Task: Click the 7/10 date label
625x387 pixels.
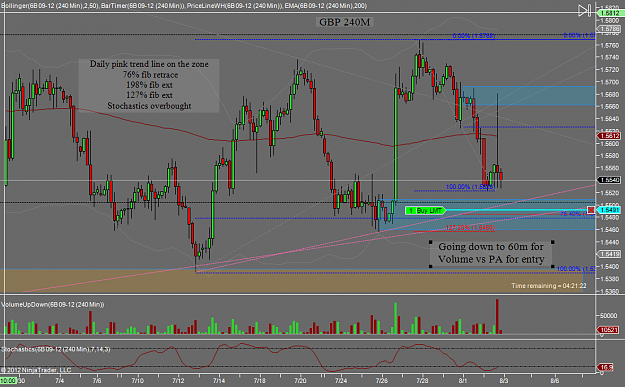Action: (138, 381)
